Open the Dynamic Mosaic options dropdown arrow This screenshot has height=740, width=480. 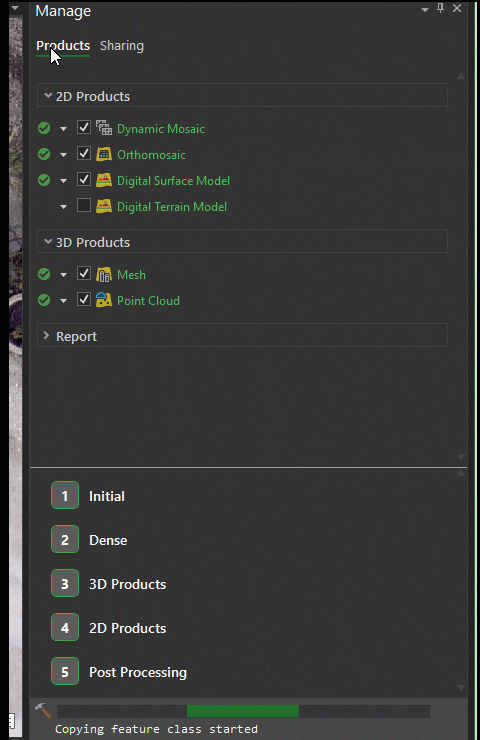click(x=63, y=129)
